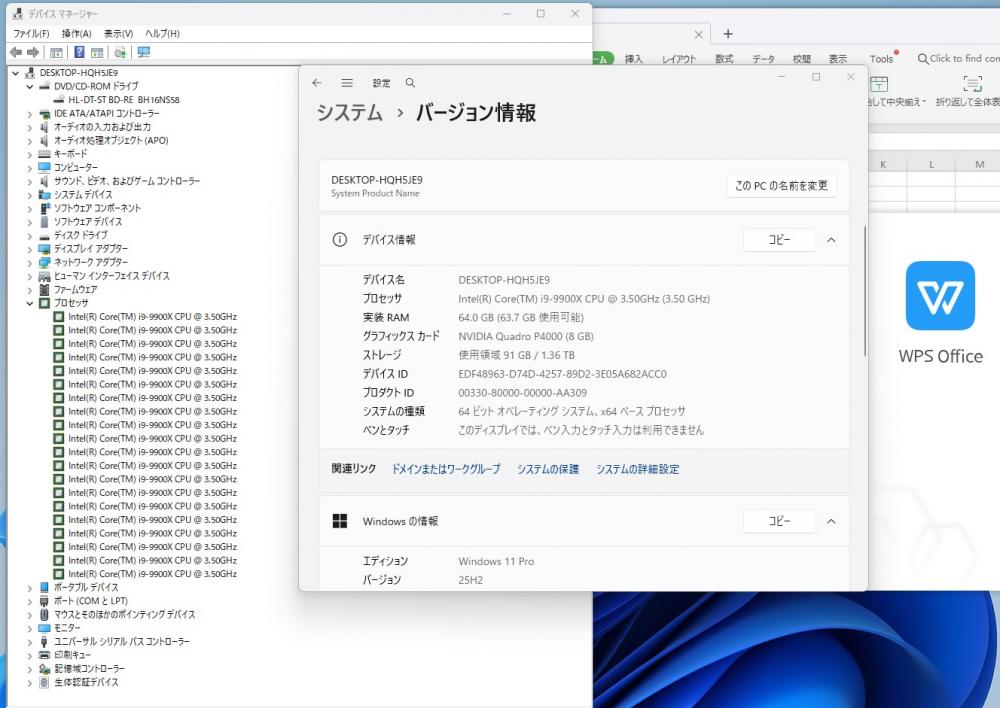
Task: Click the show console tree icon in Device Manager
Action: point(56,52)
